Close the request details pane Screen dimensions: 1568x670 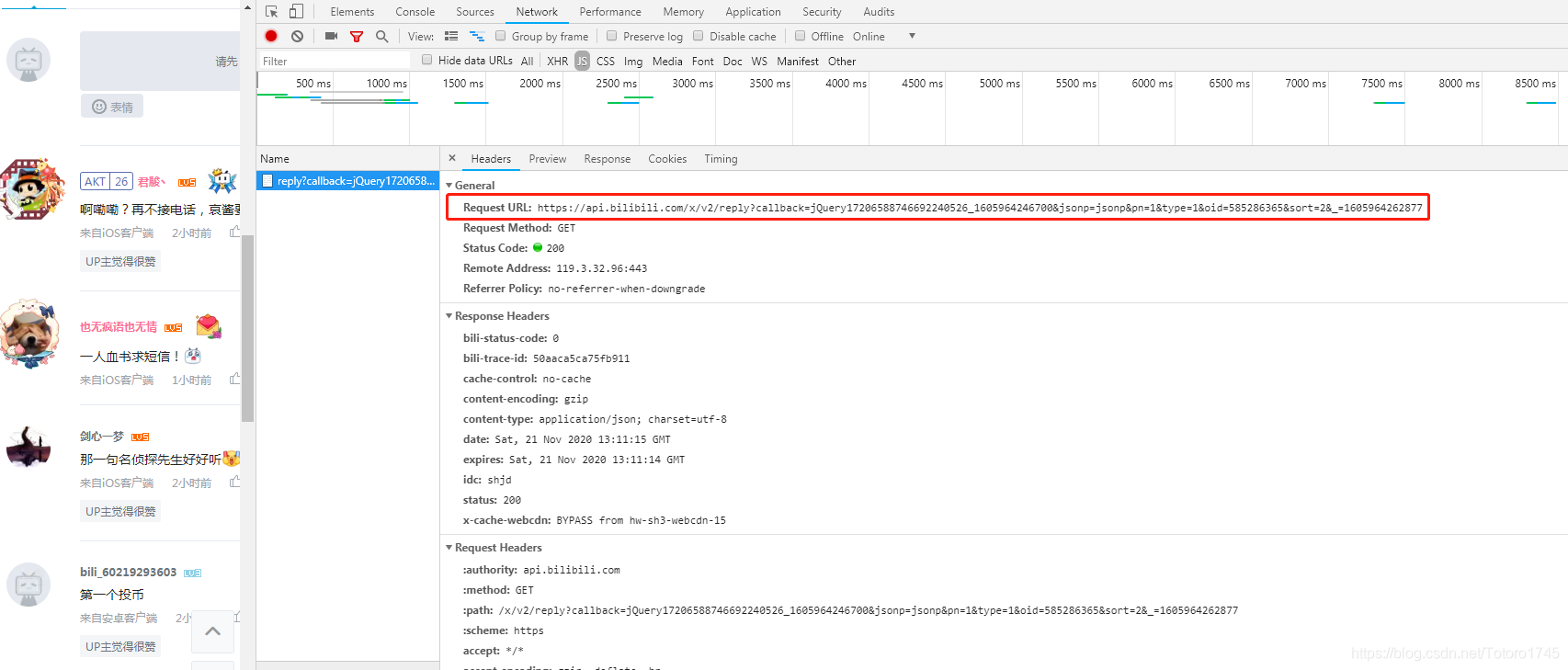[x=452, y=158]
